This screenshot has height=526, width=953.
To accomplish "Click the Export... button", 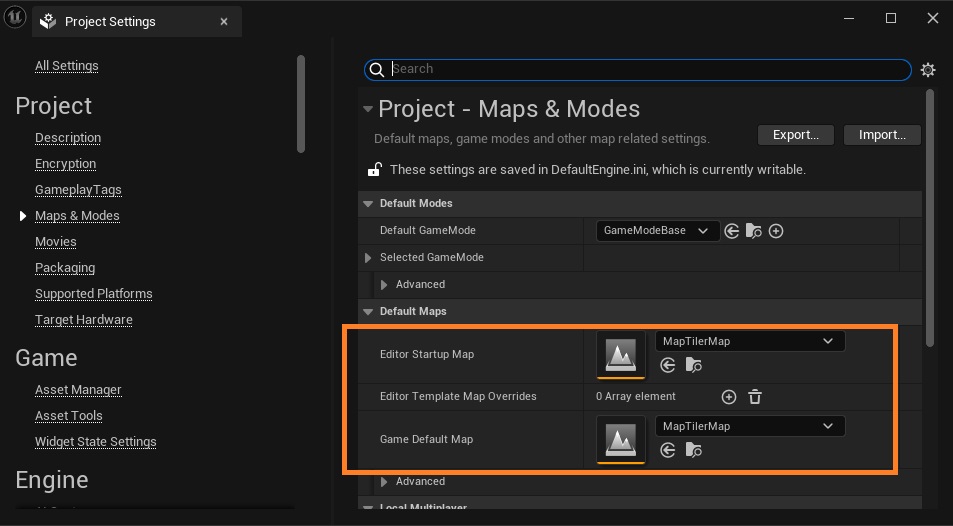I will point(796,135).
